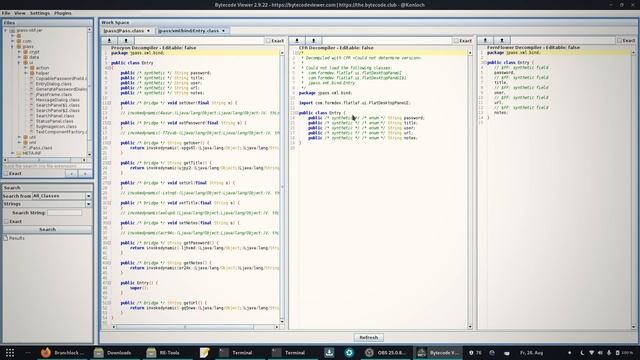Expand the xml package node
This screenshot has width=640, height=360.
[x=19, y=142]
